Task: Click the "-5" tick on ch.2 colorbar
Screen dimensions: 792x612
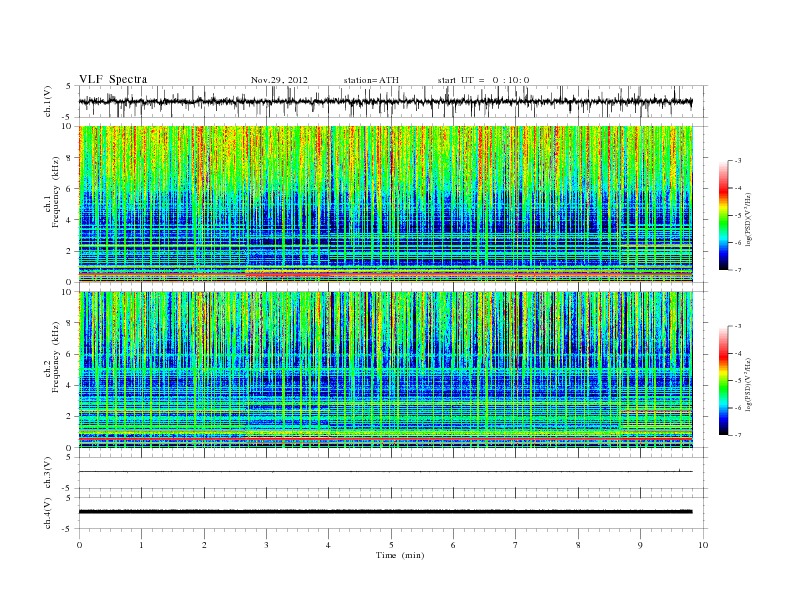Action: click(x=737, y=380)
